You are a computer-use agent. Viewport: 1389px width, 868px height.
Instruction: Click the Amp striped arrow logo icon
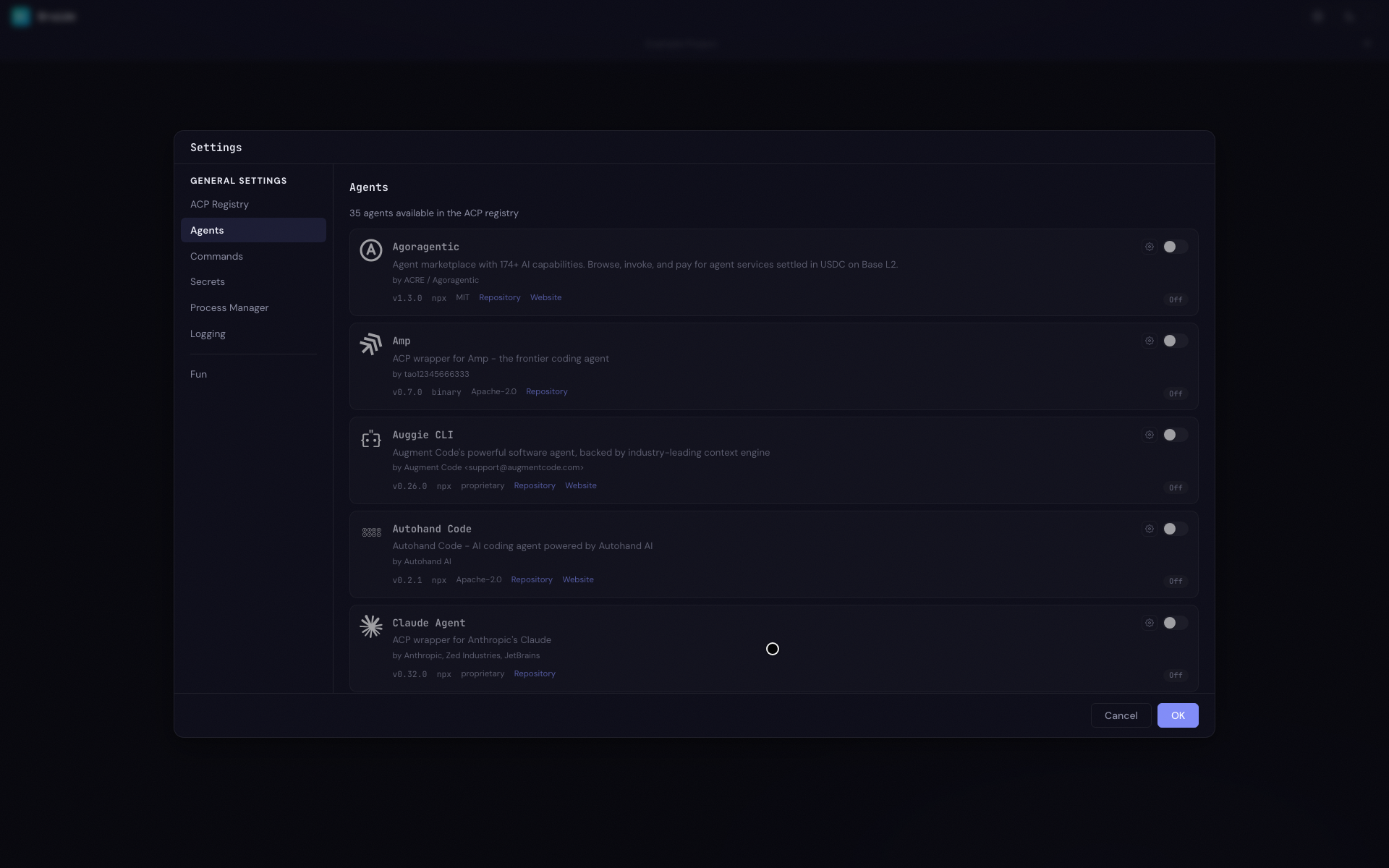371,344
